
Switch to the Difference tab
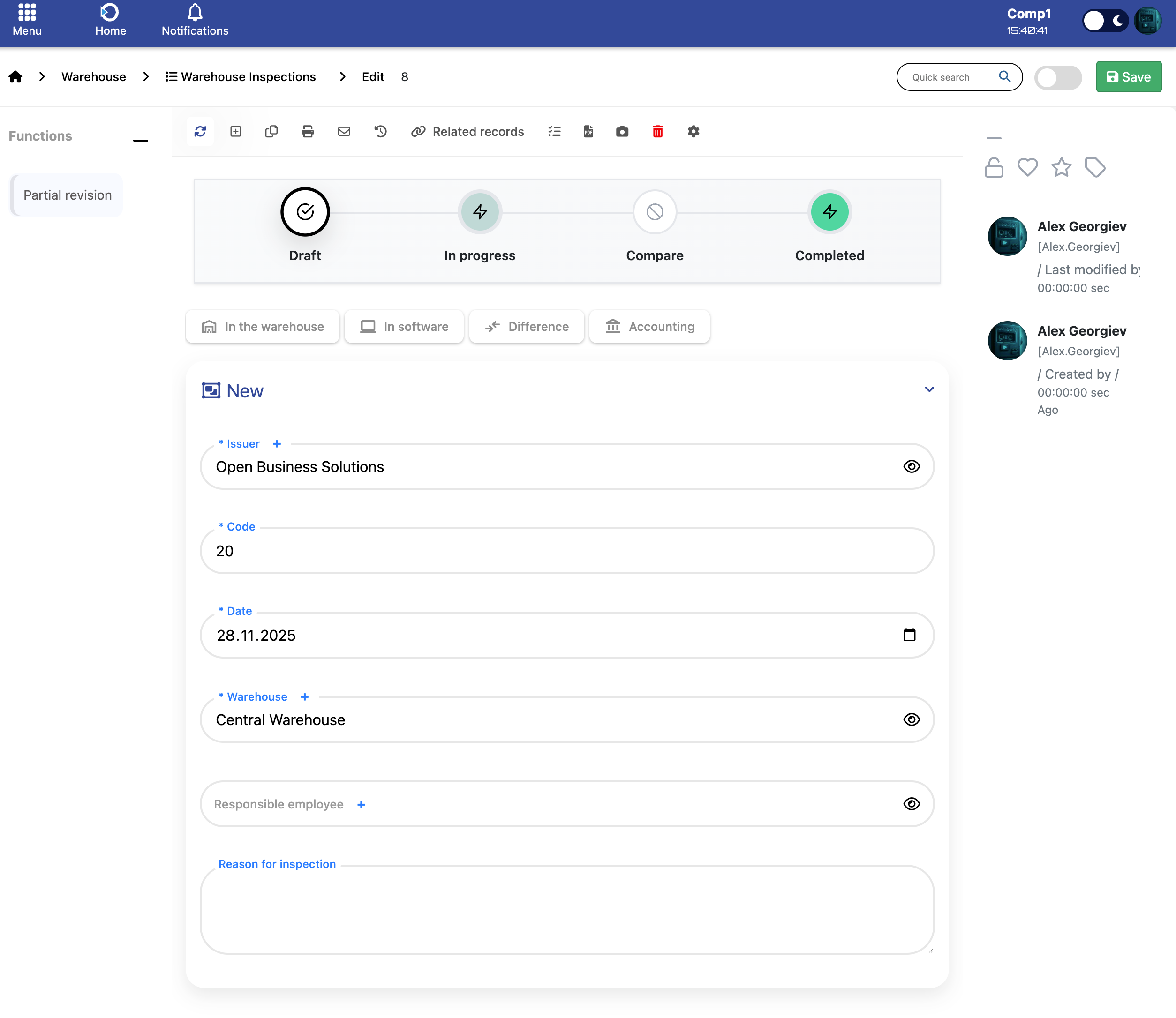click(x=527, y=327)
